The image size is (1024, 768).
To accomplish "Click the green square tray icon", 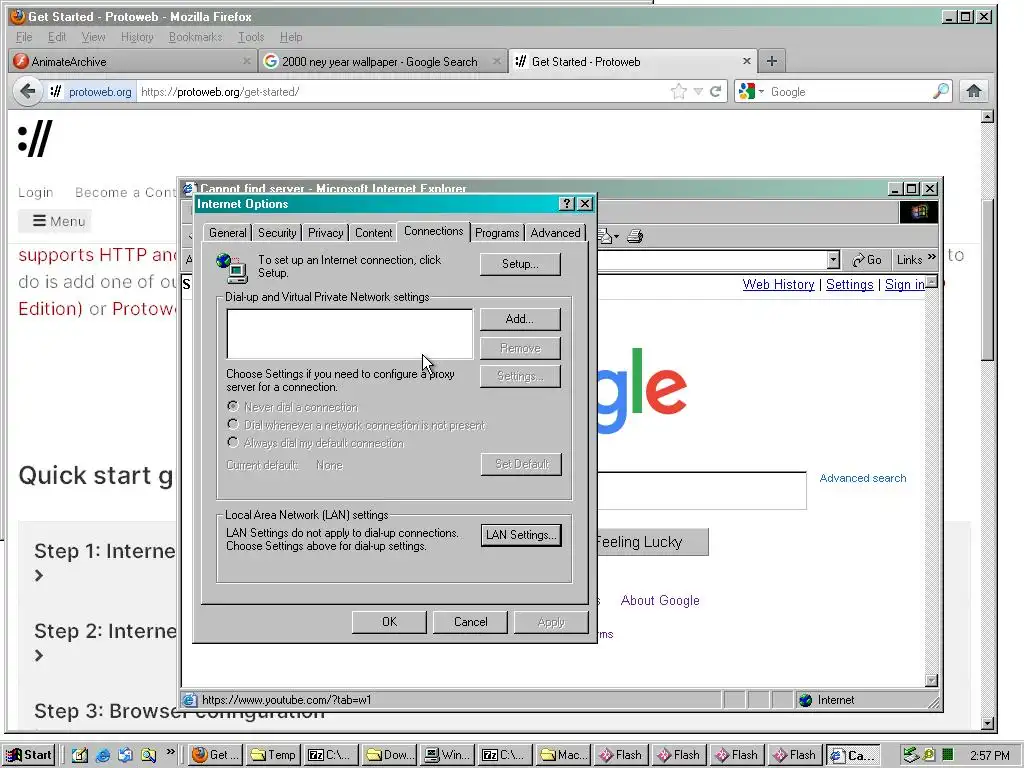I will pos(948,755).
